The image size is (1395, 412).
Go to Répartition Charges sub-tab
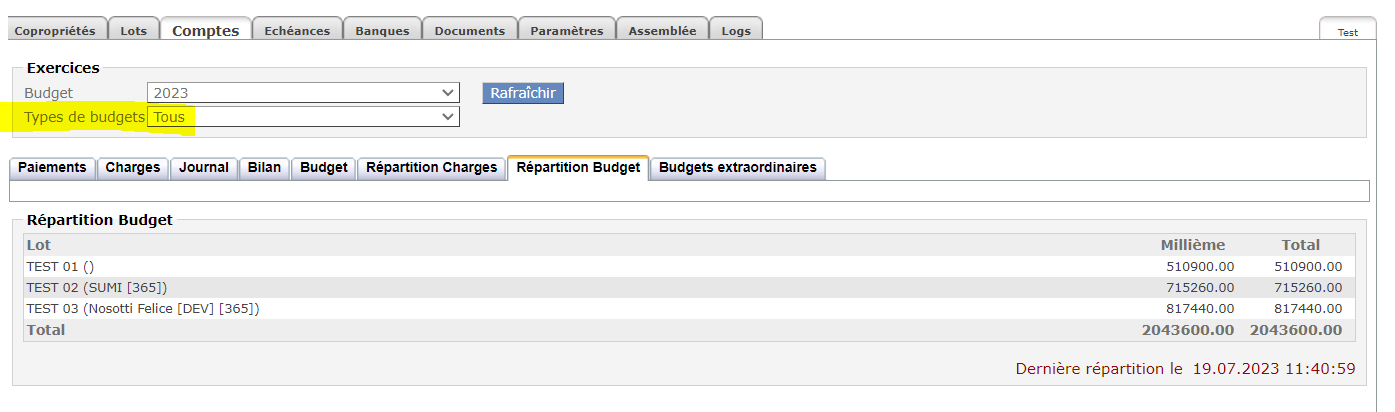tap(431, 168)
